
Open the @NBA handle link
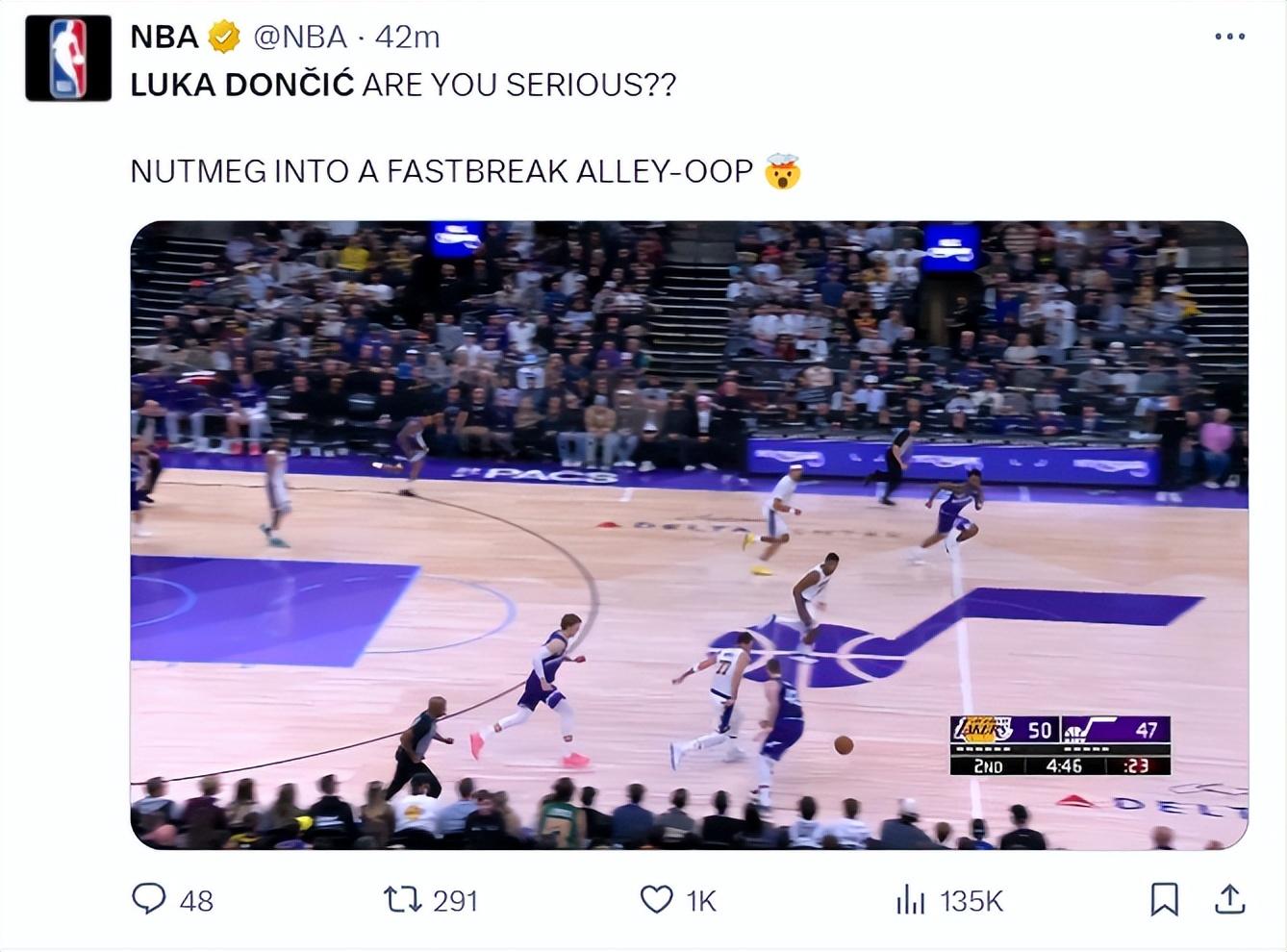point(300,37)
